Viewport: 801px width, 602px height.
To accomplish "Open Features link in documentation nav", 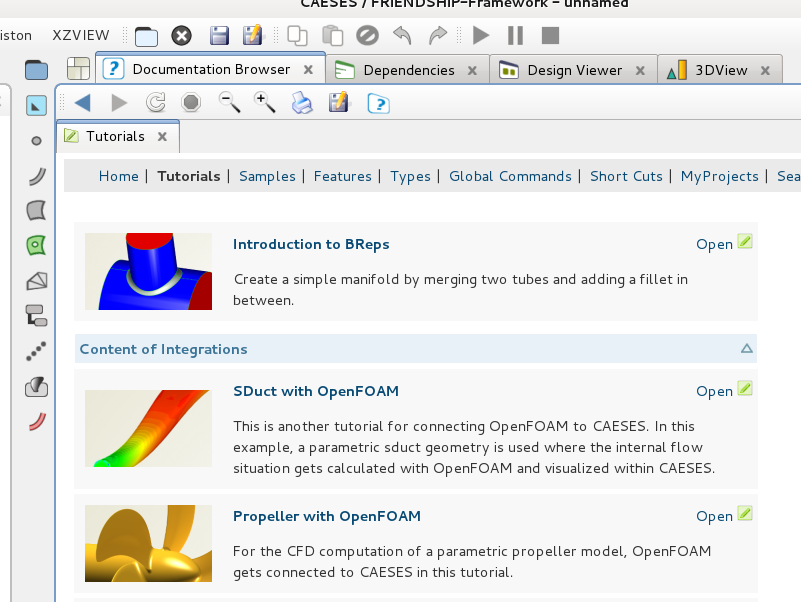I will coord(342,176).
